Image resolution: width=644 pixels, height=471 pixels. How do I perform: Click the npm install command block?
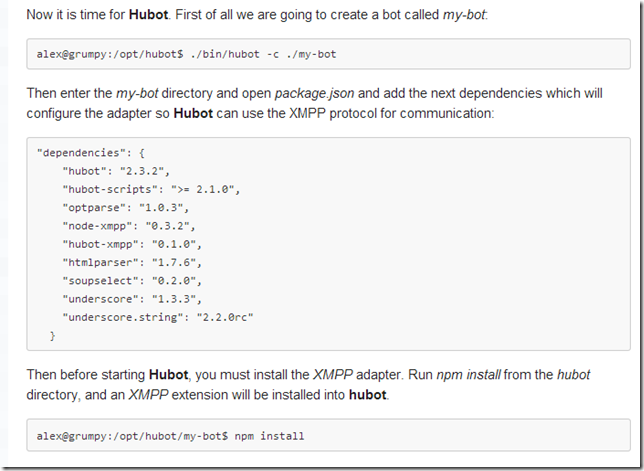point(170,436)
